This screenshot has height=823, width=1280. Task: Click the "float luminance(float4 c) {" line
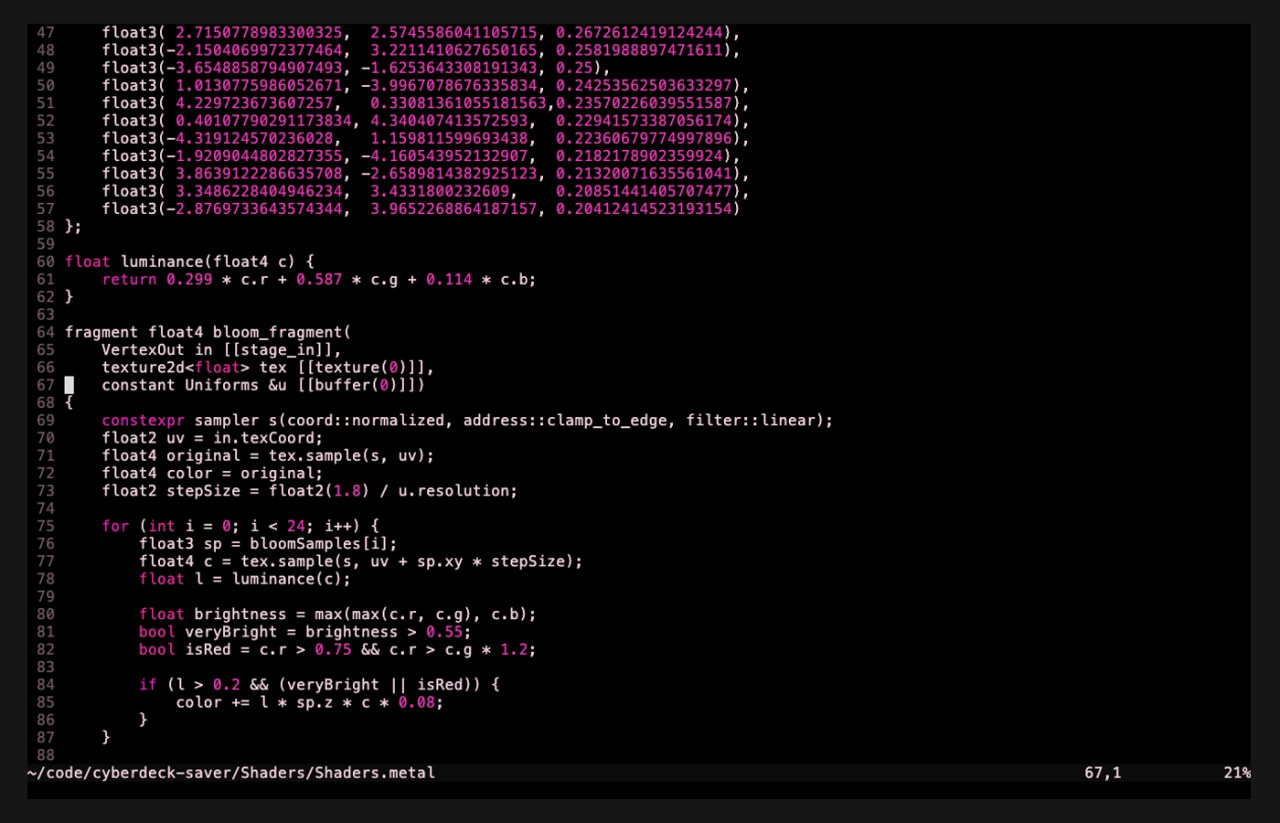[x=190, y=262]
